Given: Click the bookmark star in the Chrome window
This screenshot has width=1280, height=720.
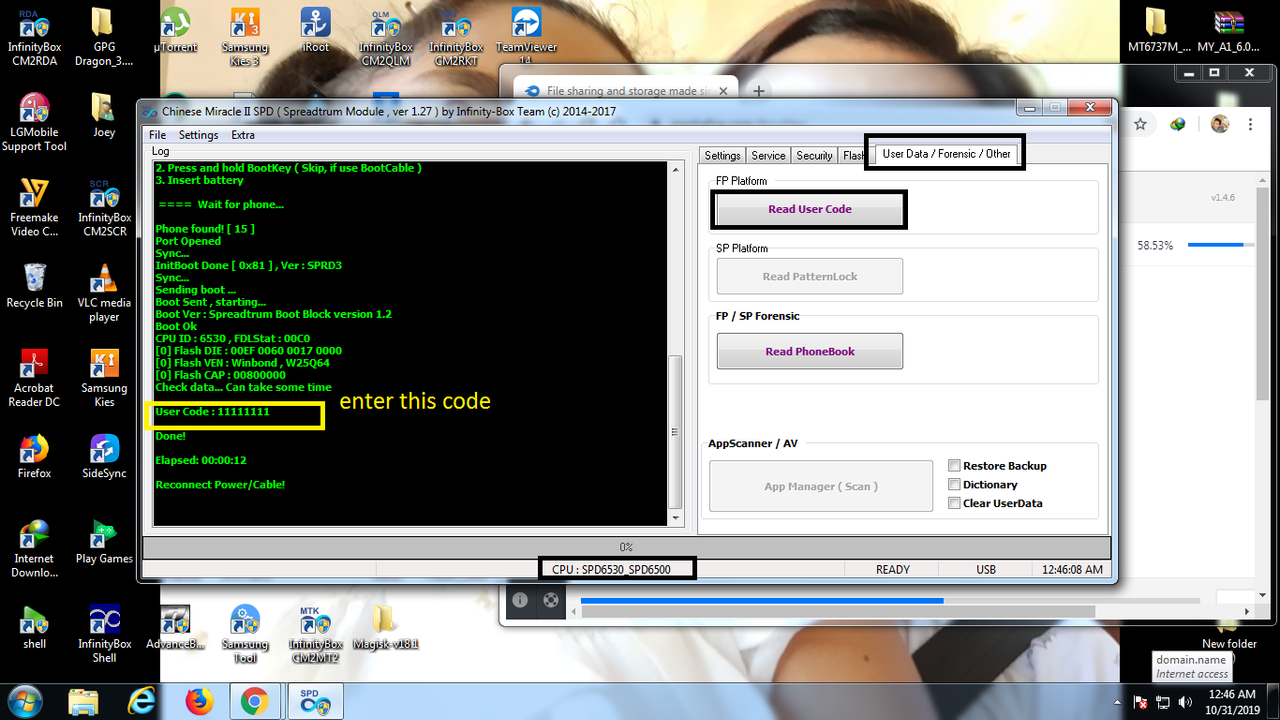Looking at the screenshot, I should tap(1140, 124).
